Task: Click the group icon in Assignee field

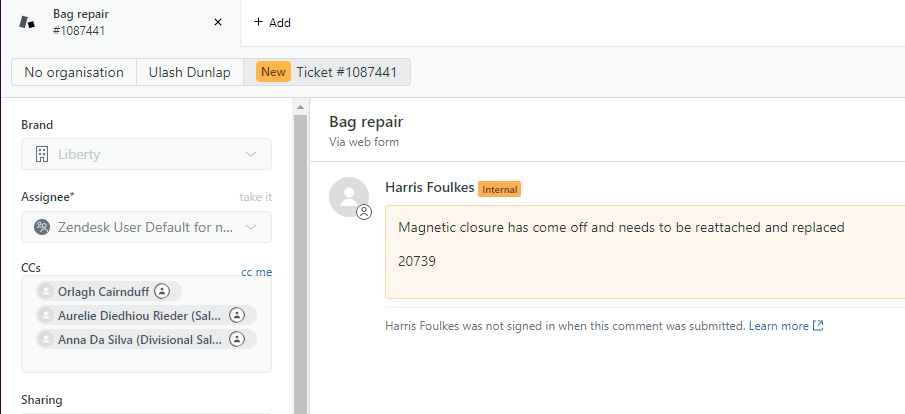Action: (x=41, y=227)
